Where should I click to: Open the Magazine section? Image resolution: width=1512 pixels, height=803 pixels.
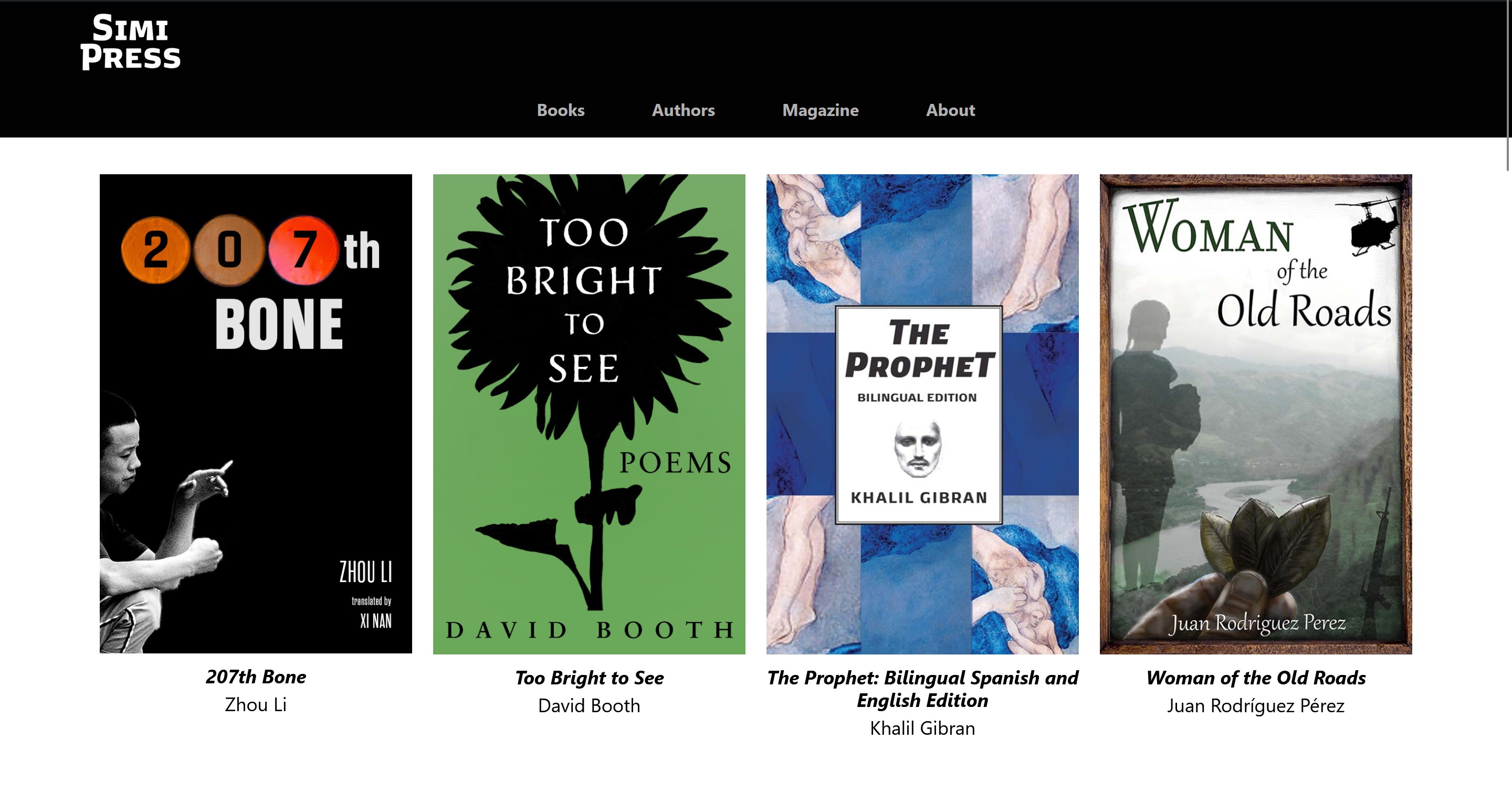click(820, 110)
